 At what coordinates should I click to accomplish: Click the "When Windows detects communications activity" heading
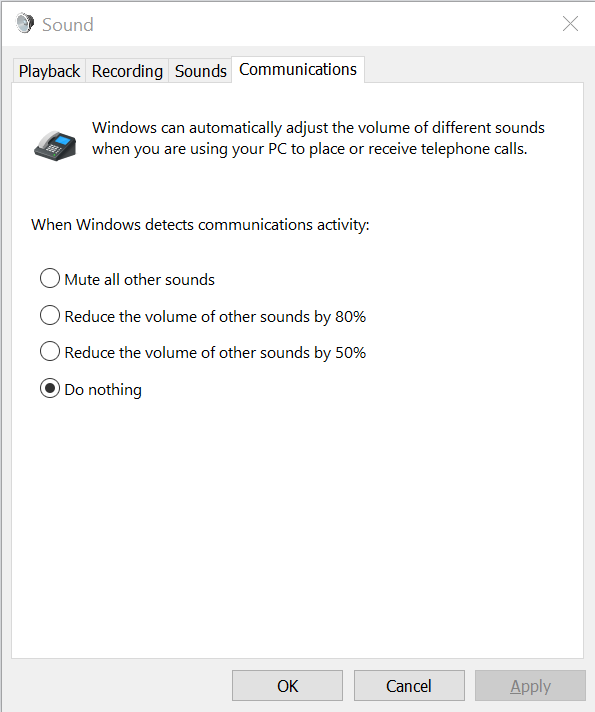point(200,225)
